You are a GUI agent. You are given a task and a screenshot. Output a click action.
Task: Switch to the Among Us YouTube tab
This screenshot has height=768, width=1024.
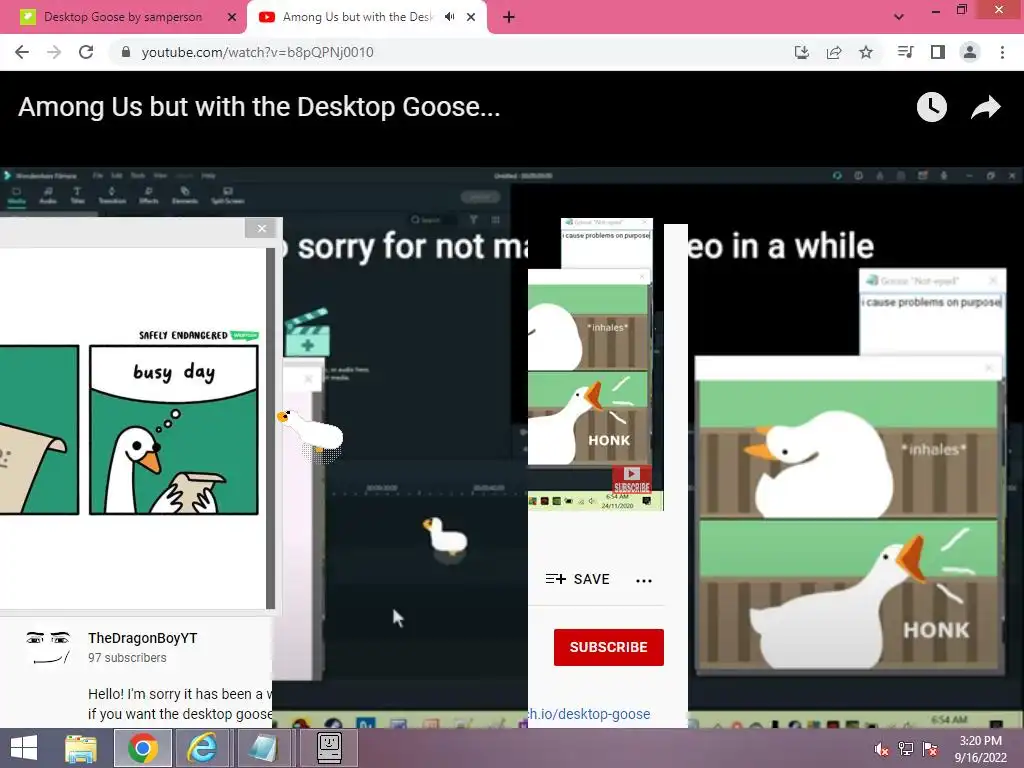(x=356, y=17)
